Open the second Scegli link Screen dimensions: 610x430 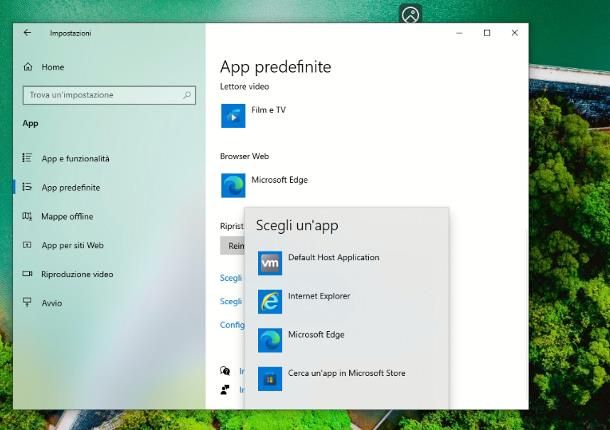[231, 301]
